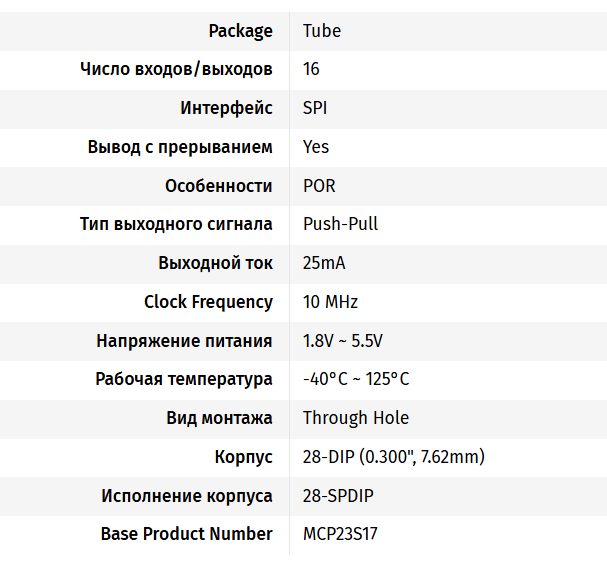The width and height of the screenshot is (607, 562).
Task: Click the value 16 for inputs/outputs
Action: click(x=311, y=69)
